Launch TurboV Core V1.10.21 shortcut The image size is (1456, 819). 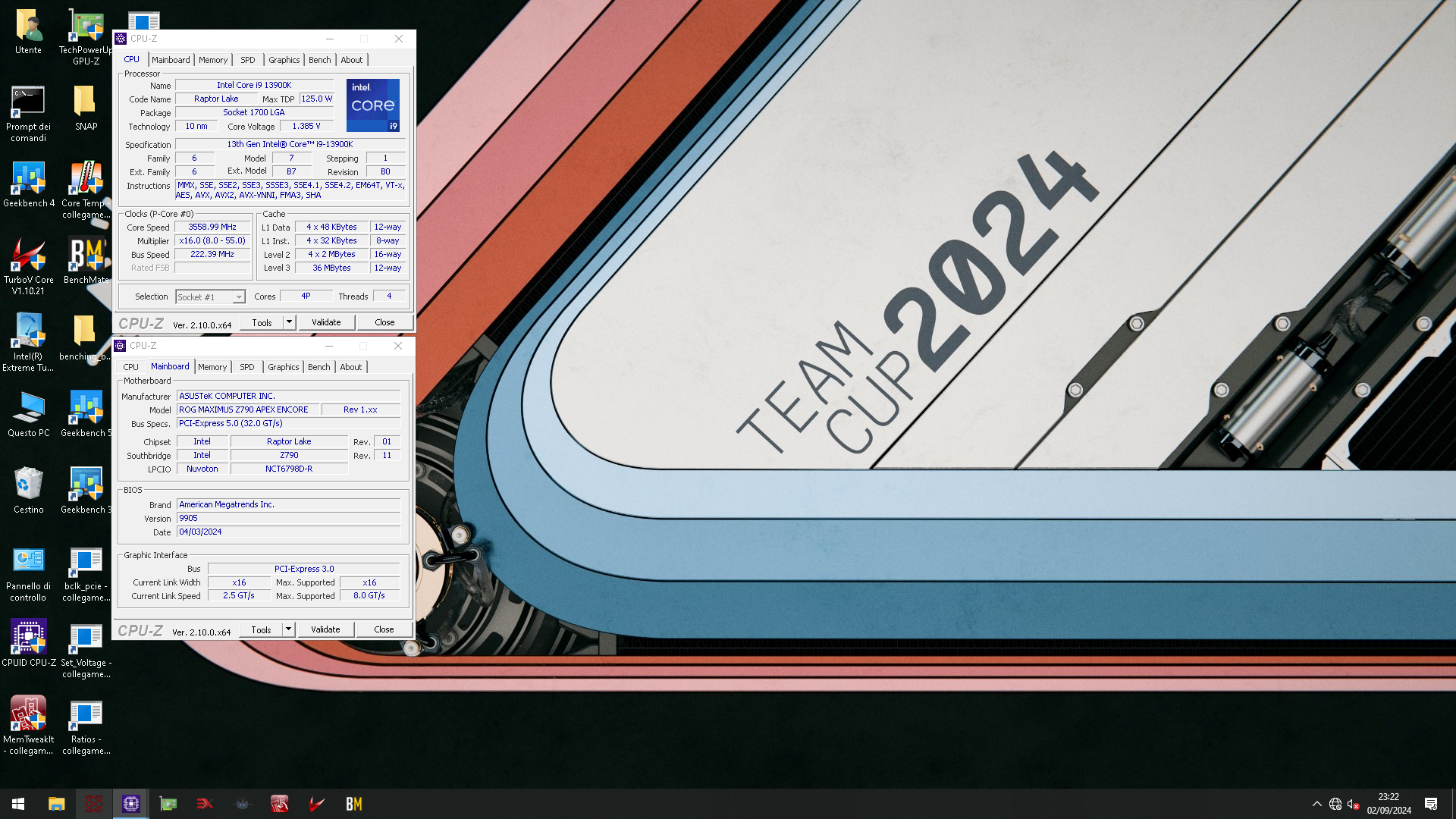click(28, 267)
